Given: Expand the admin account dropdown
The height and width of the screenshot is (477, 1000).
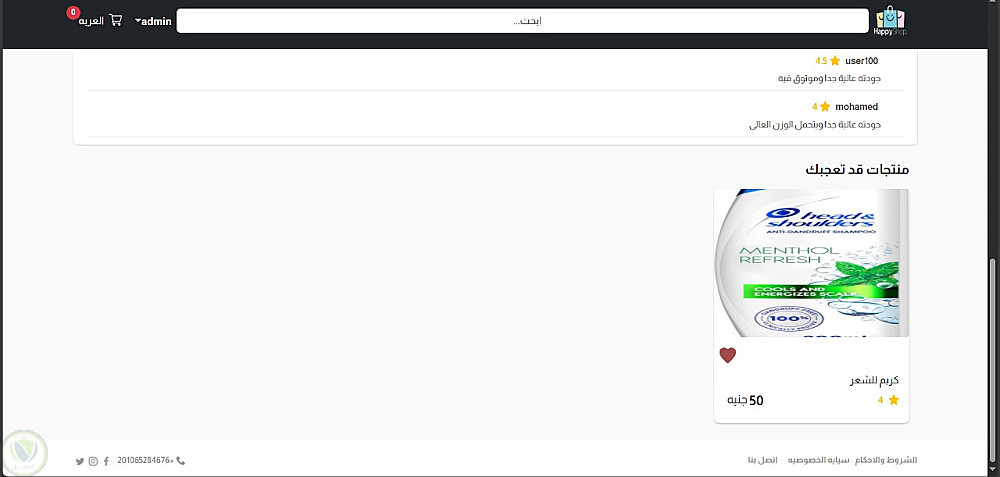Looking at the screenshot, I should point(154,21).
